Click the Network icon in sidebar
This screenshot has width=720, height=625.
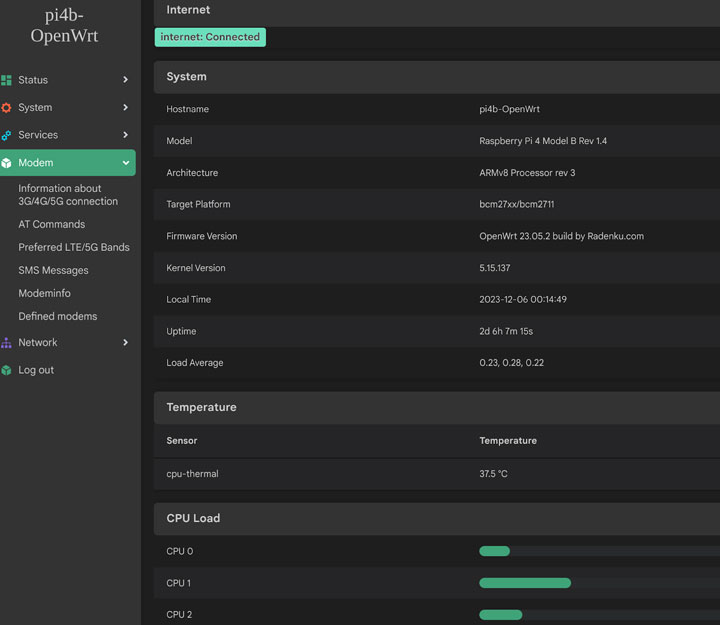(x=7, y=343)
